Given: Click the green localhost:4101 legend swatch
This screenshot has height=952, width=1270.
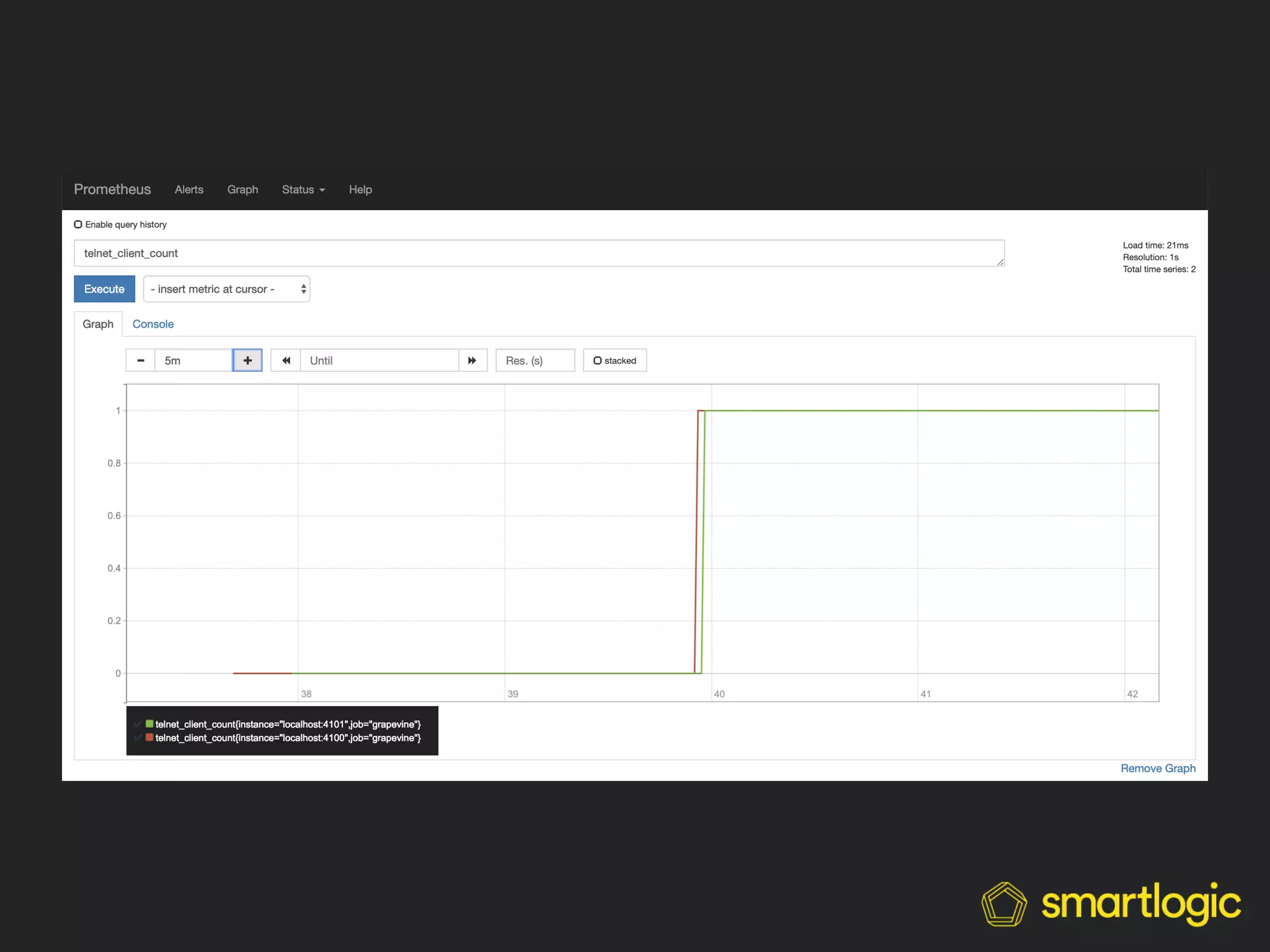Looking at the screenshot, I should (x=149, y=723).
